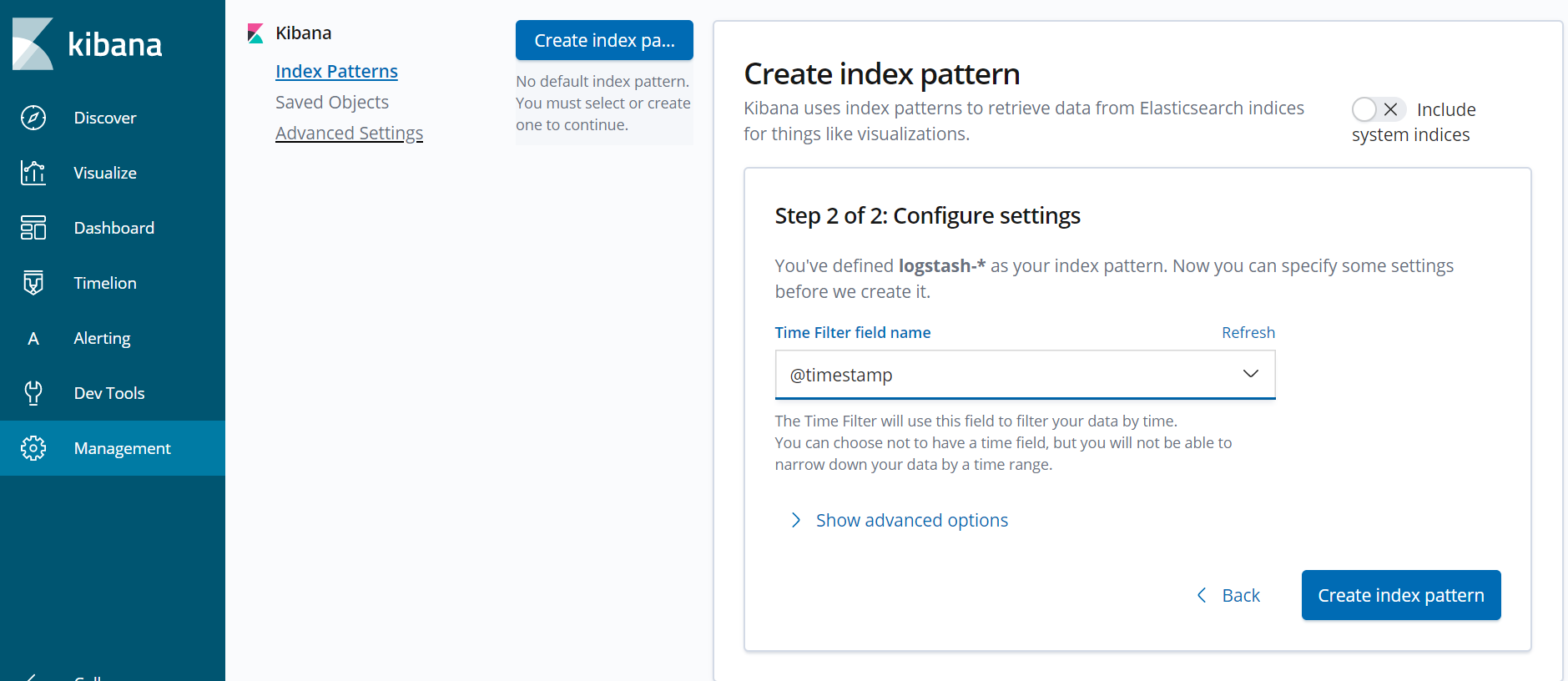The width and height of the screenshot is (1568, 681).
Task: Open Alerting menu item
Action: 102,338
